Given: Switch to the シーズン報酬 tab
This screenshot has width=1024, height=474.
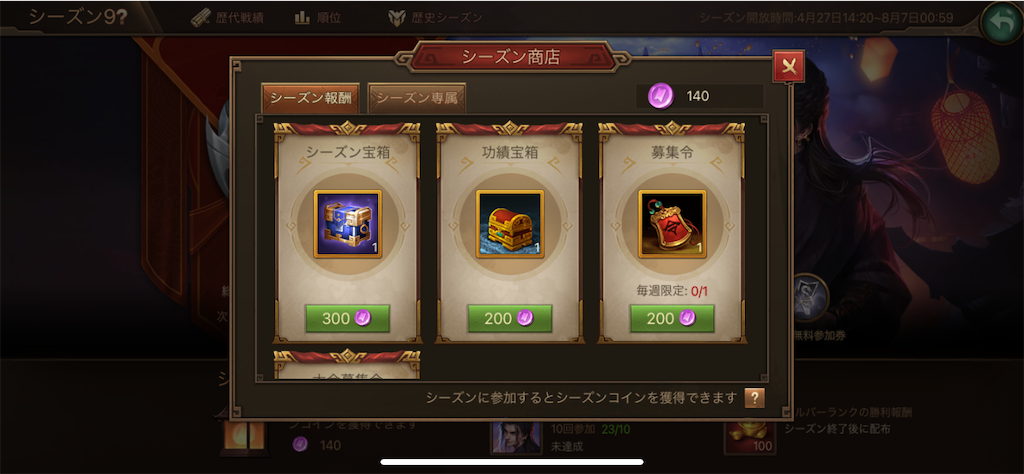Looking at the screenshot, I should [x=311, y=99].
